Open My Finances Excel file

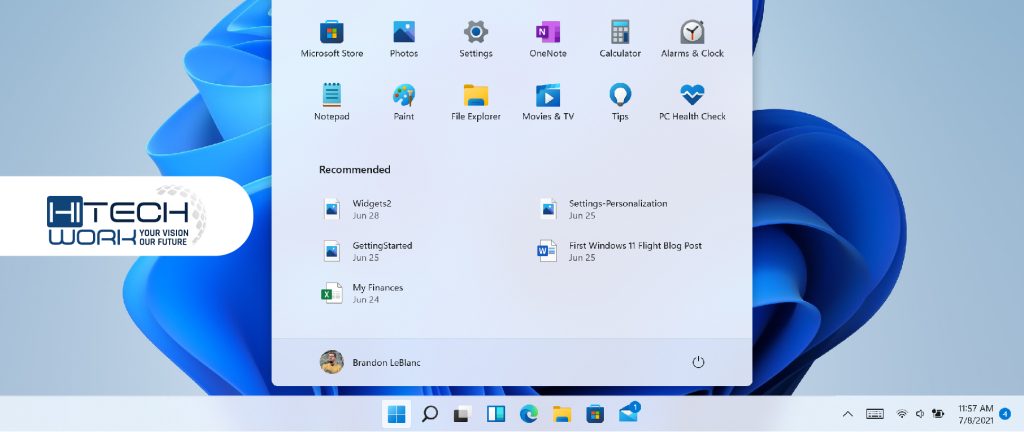coord(362,293)
